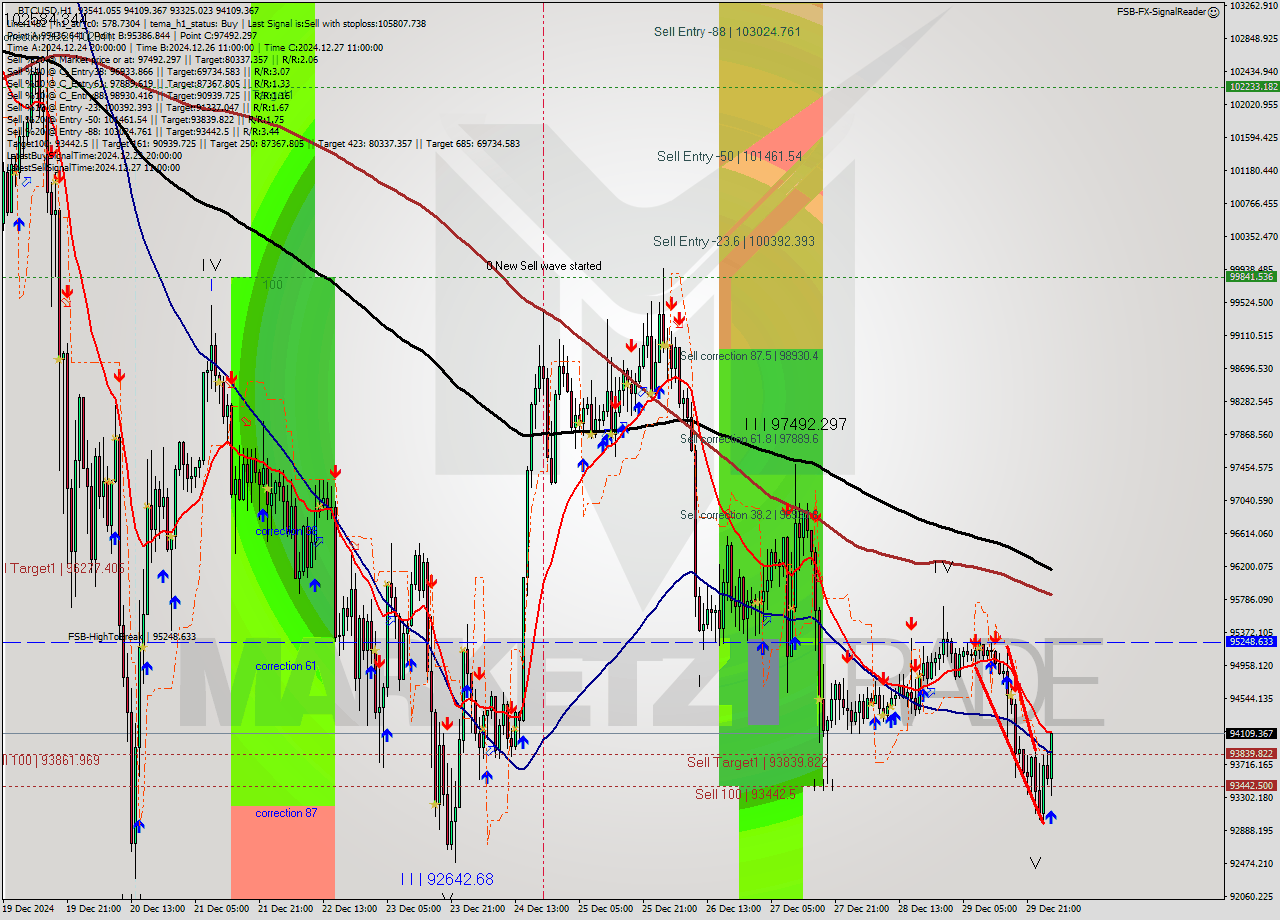Select the Sell correction 87.5 | 98930.4 label
The width and height of the screenshot is (1280, 920).
(749, 355)
